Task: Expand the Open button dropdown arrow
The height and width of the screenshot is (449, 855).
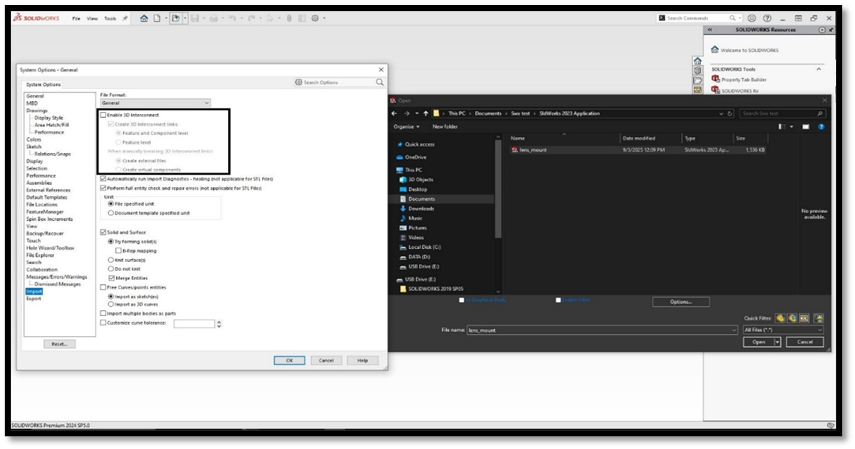Action: [x=778, y=342]
